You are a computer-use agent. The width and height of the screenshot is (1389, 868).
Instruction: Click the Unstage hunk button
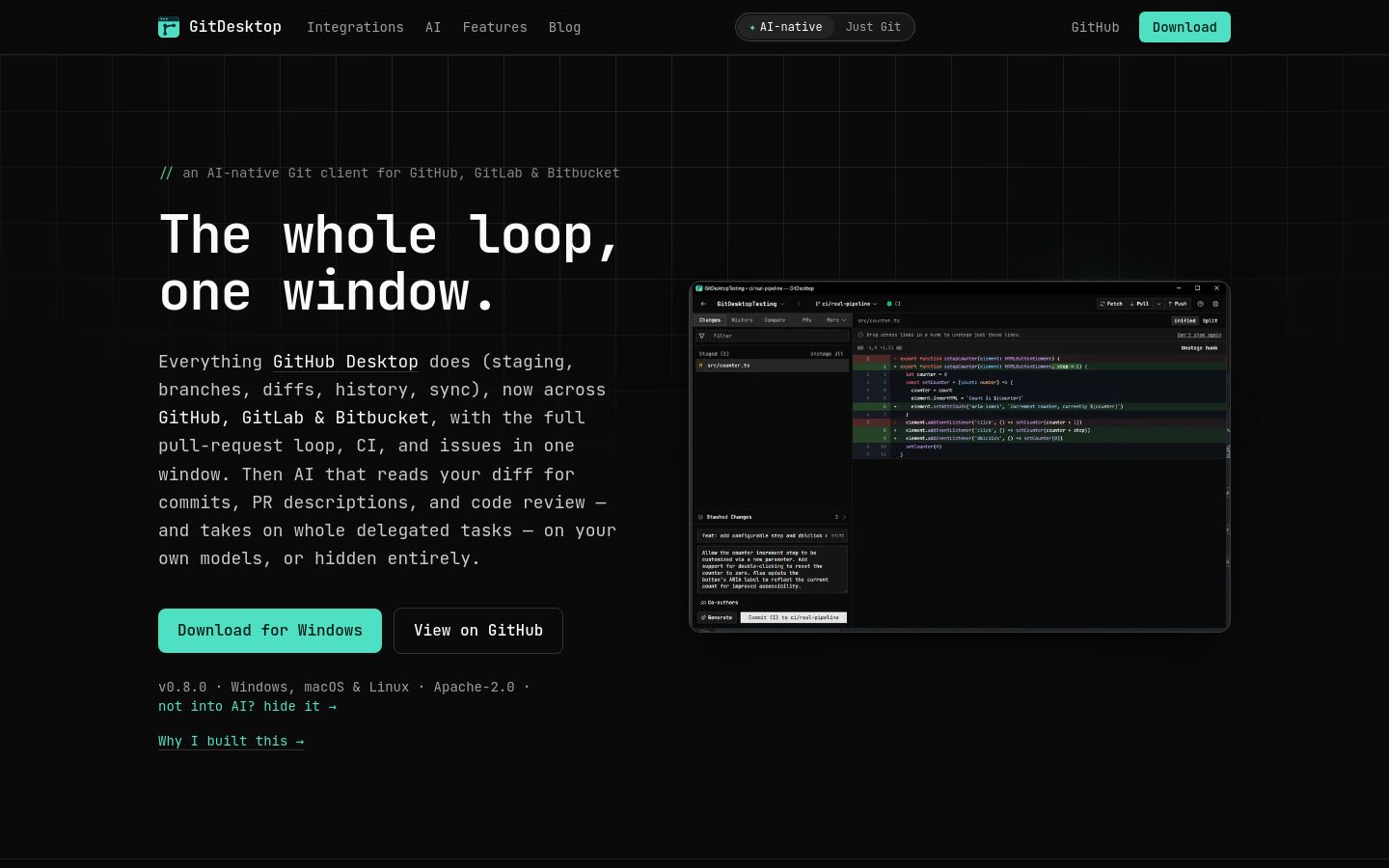click(x=1199, y=348)
